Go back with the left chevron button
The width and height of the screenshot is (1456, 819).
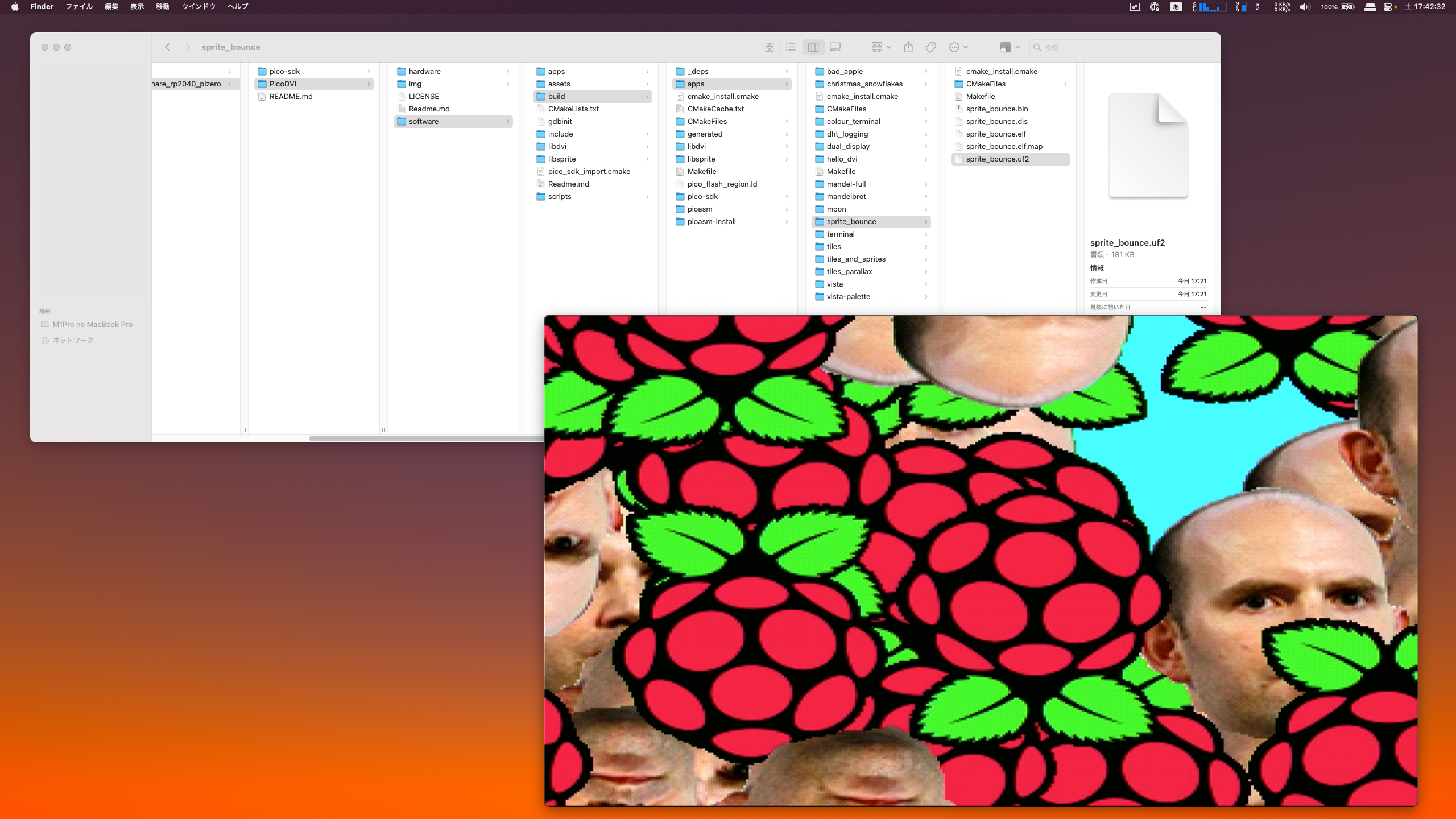point(168,47)
